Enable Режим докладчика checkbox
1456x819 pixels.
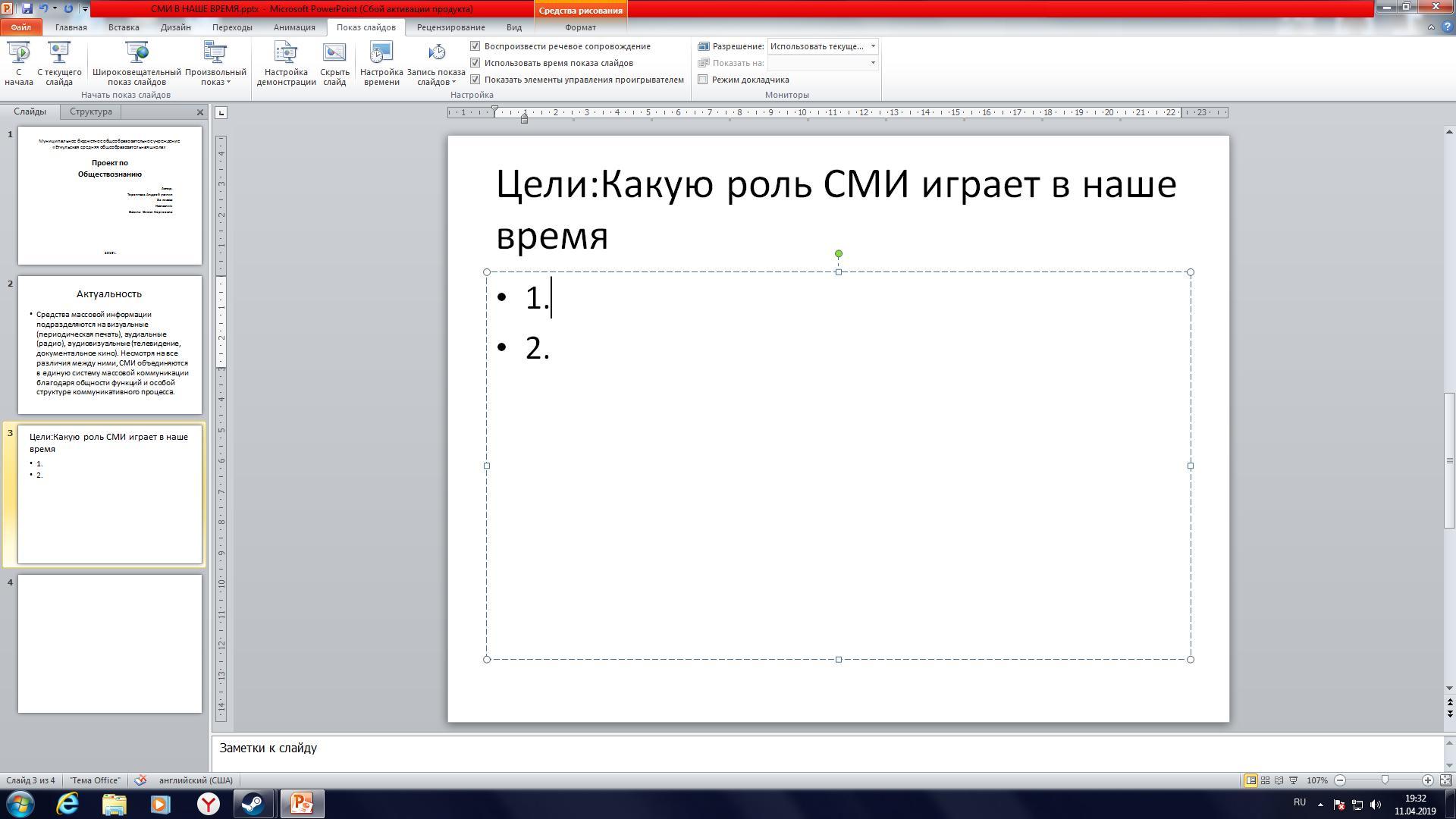click(x=704, y=79)
